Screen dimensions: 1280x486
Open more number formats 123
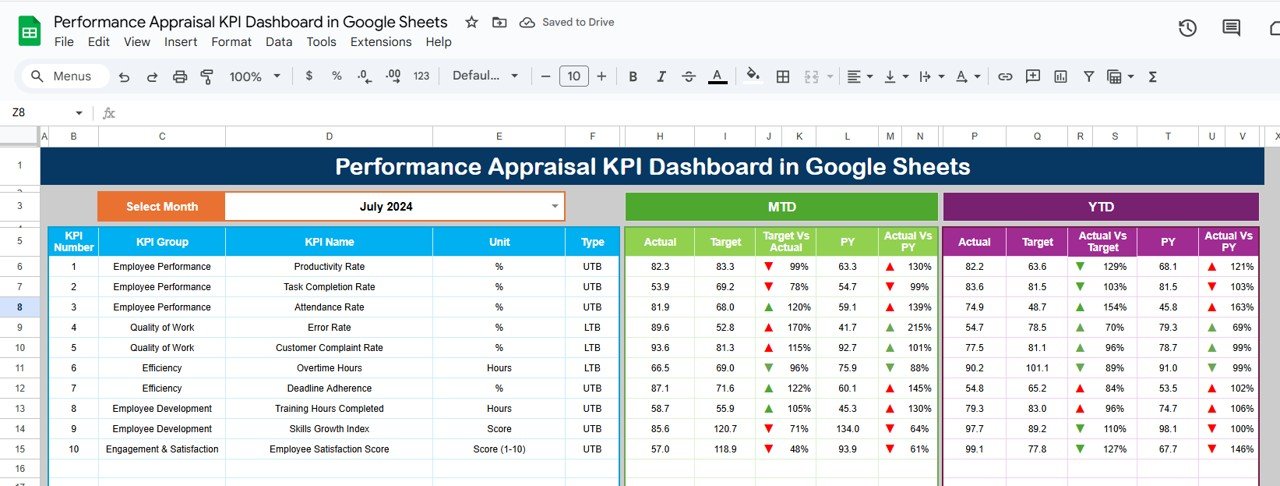click(421, 76)
